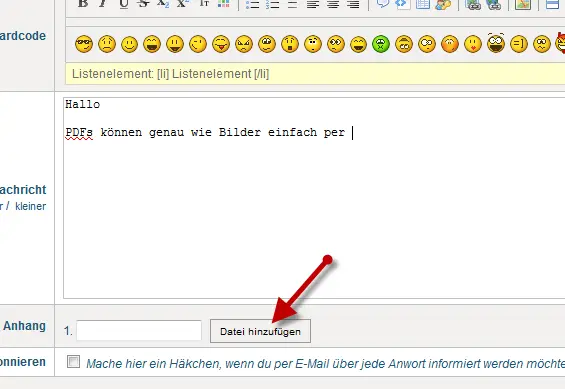Click the word 'Hallo' in the message
This screenshot has width=565, height=389.
click(83, 104)
